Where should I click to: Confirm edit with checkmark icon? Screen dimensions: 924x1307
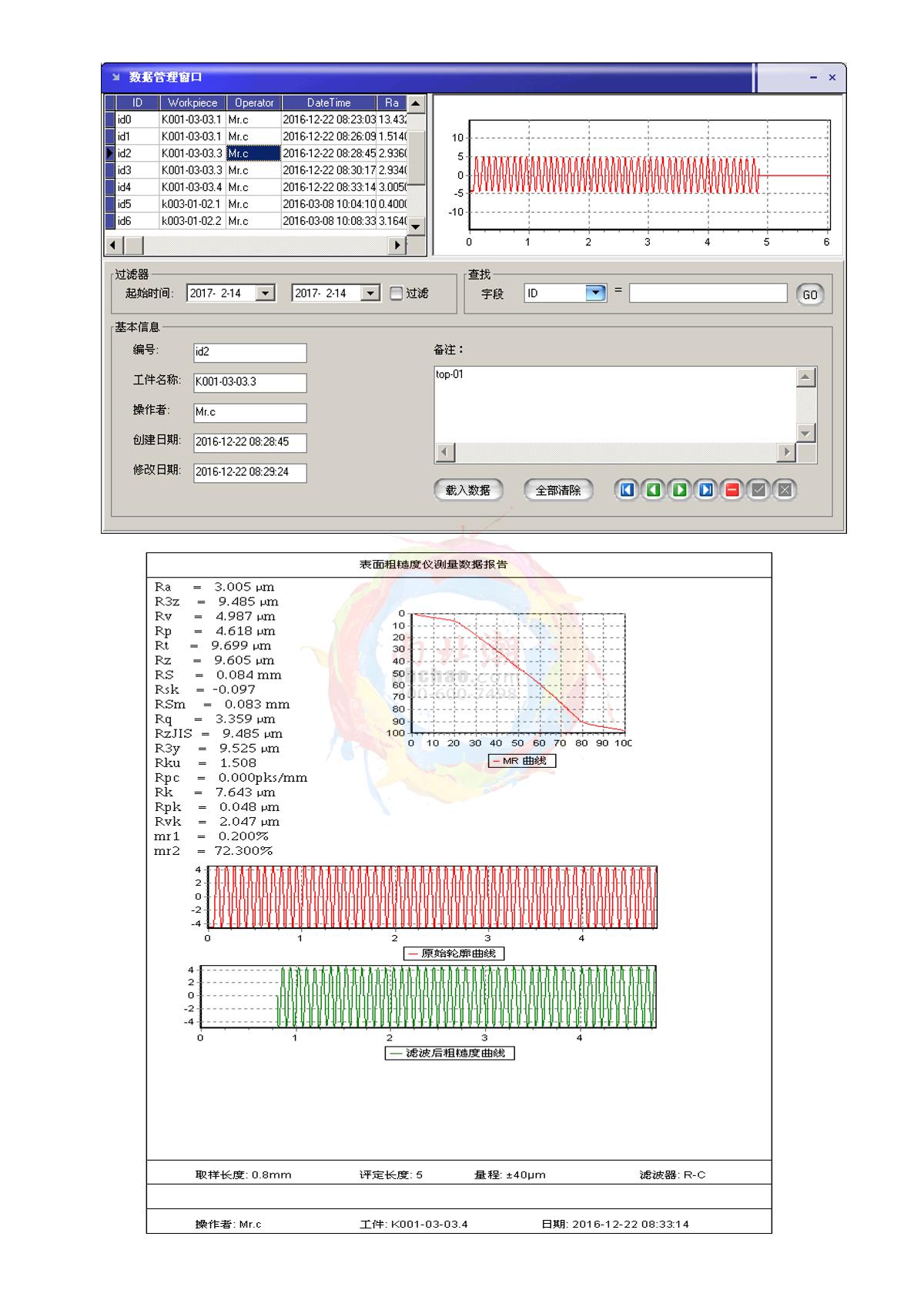pos(758,490)
